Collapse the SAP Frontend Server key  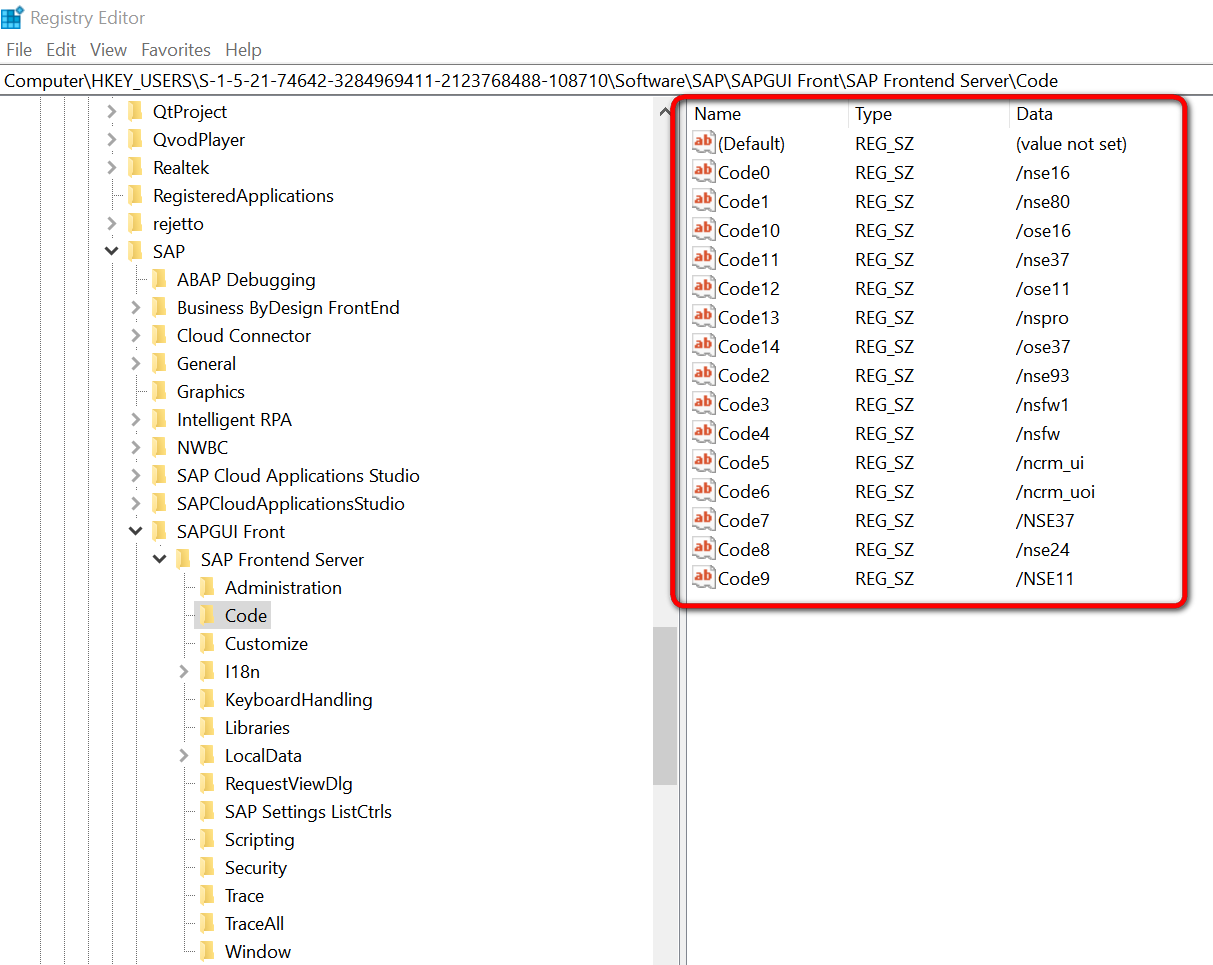160,560
